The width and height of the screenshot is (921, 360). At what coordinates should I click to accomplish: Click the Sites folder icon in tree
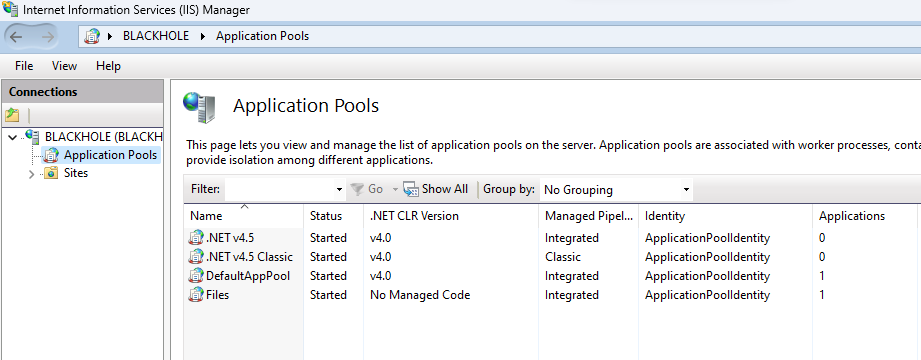51,173
